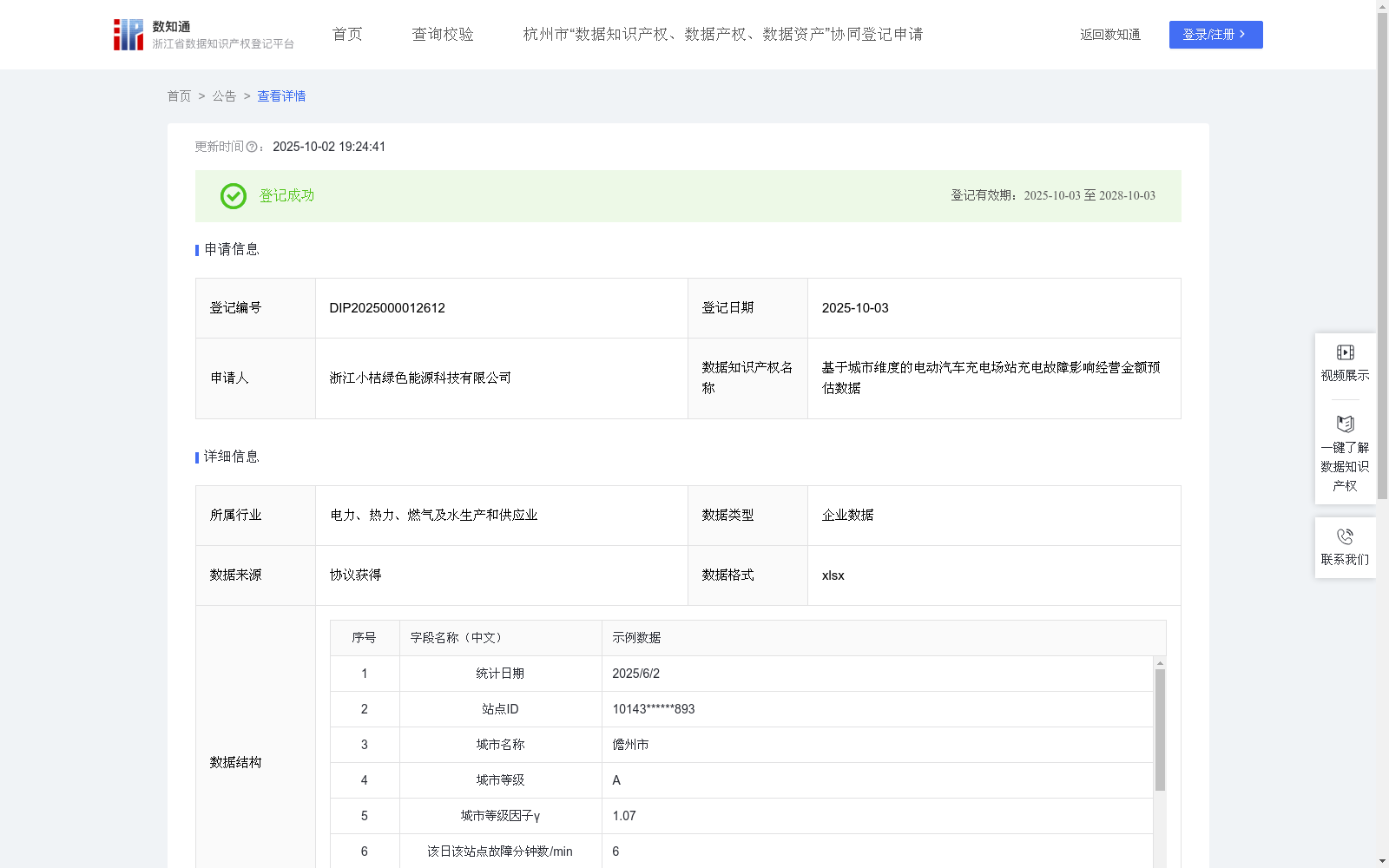Click the 返回数知通 link

point(1110,35)
